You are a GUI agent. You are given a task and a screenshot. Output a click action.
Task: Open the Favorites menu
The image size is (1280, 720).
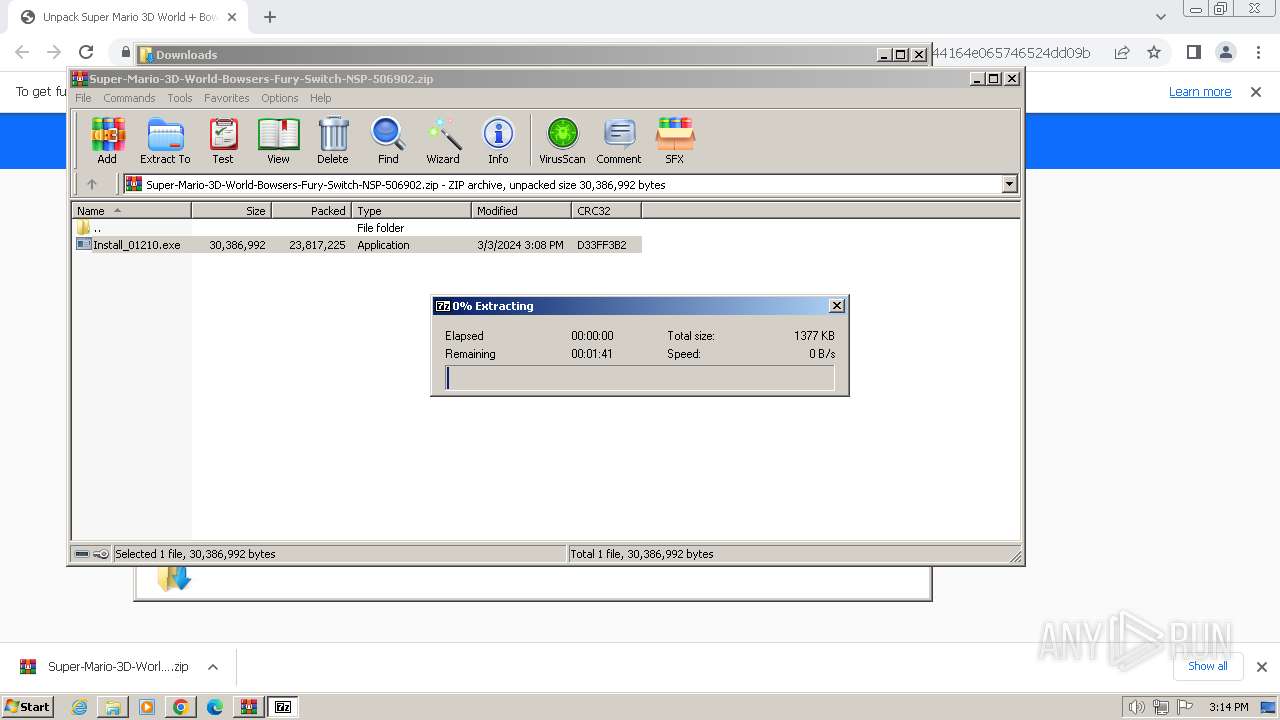coord(227,98)
